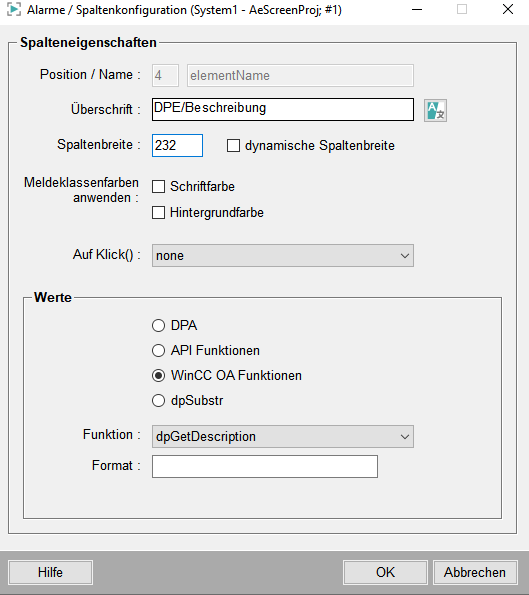
Task: Open help with the Hilfe button
Action: [x=50, y=572]
